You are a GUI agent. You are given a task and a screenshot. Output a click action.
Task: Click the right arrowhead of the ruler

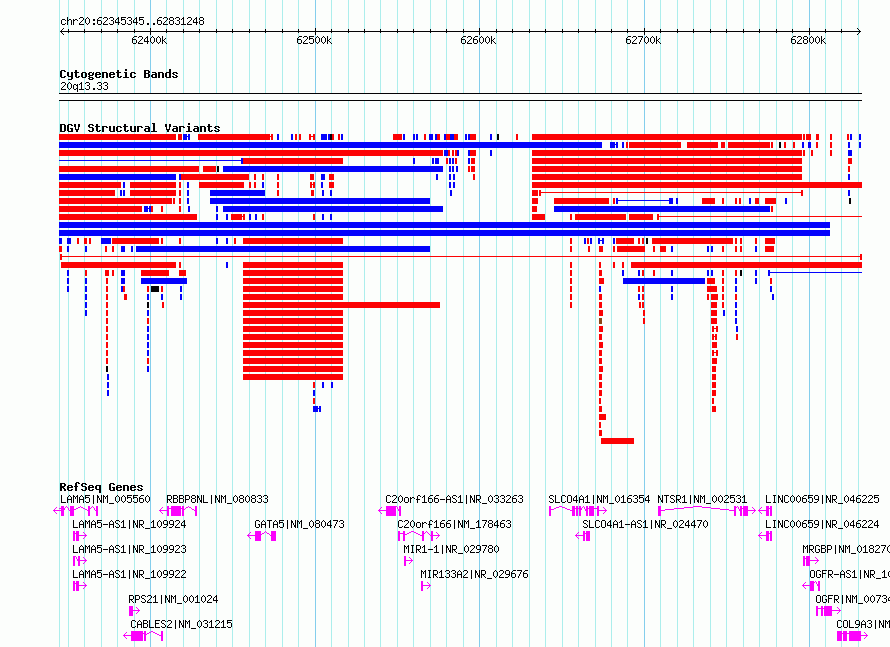[x=859, y=32]
